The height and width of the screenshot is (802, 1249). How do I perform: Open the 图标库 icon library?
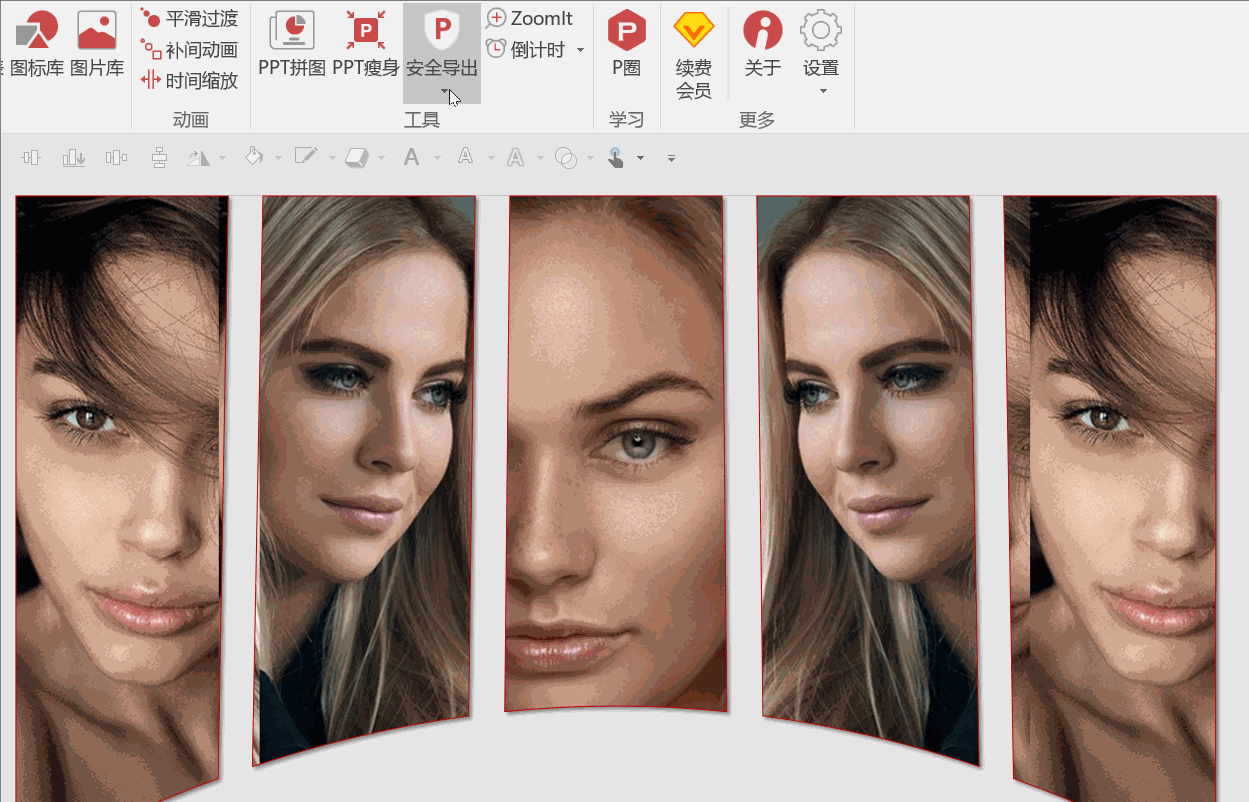(x=38, y=45)
